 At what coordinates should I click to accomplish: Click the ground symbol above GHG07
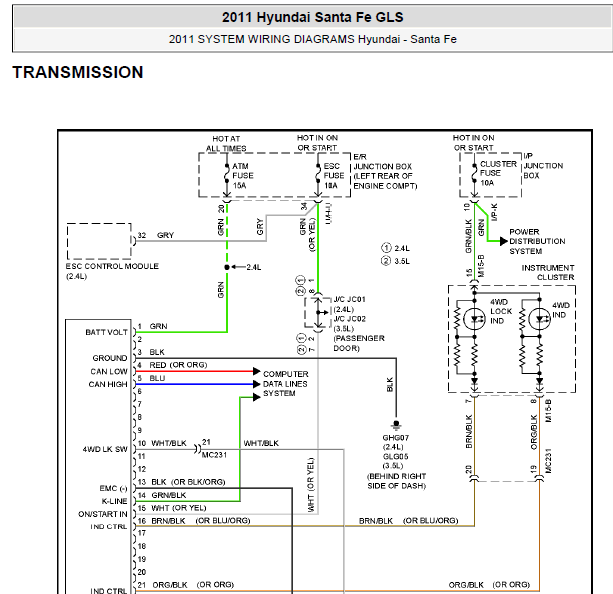(396, 425)
